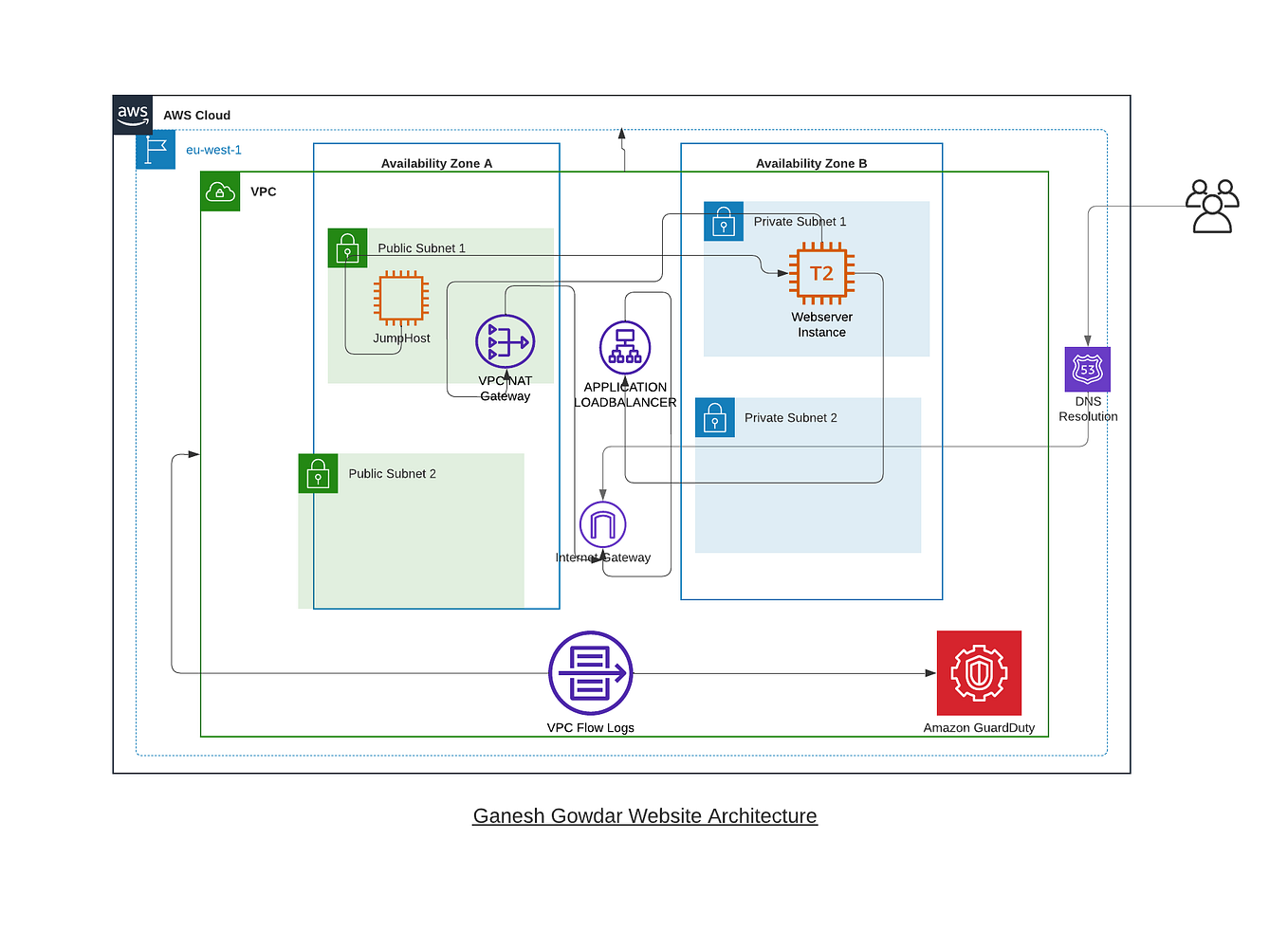Click the Ganesh Gowdar Website Architecture title link

pos(645,815)
